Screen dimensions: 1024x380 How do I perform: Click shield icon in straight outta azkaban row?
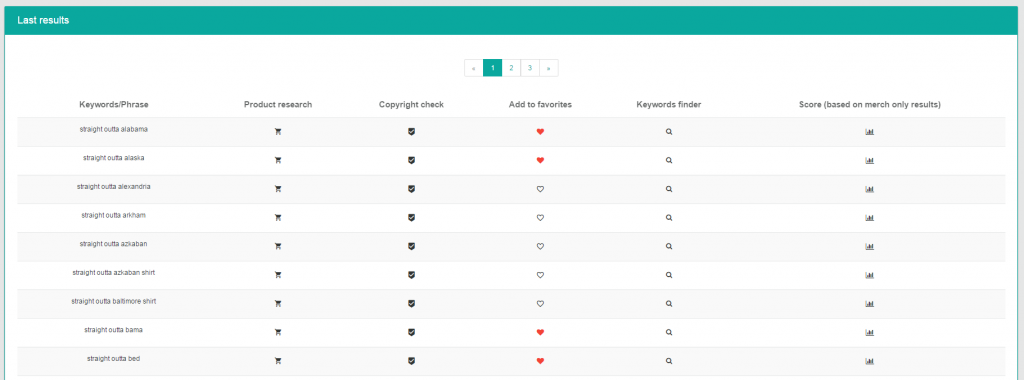pos(411,246)
